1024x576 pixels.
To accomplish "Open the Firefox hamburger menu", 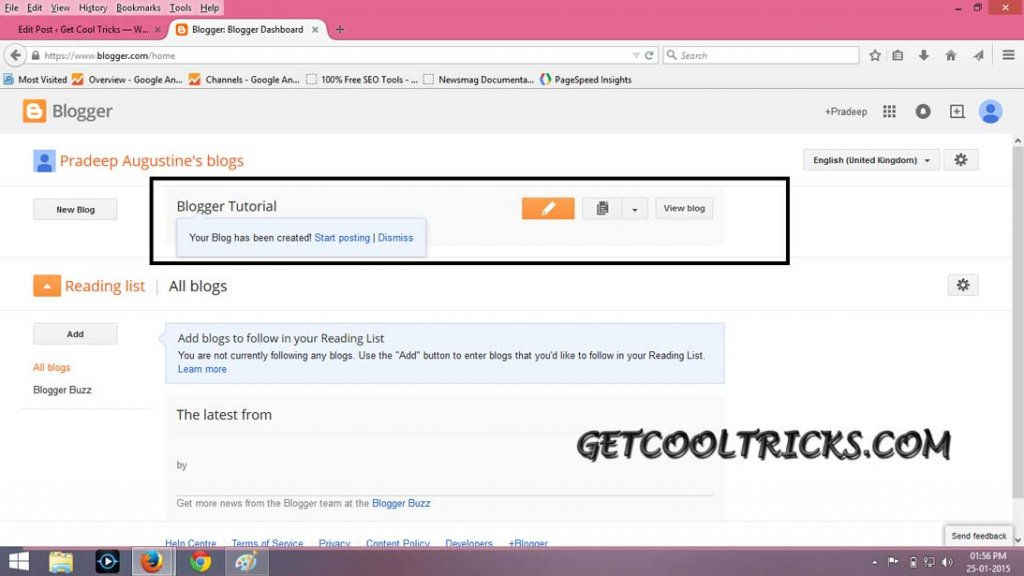I will tap(1008, 56).
